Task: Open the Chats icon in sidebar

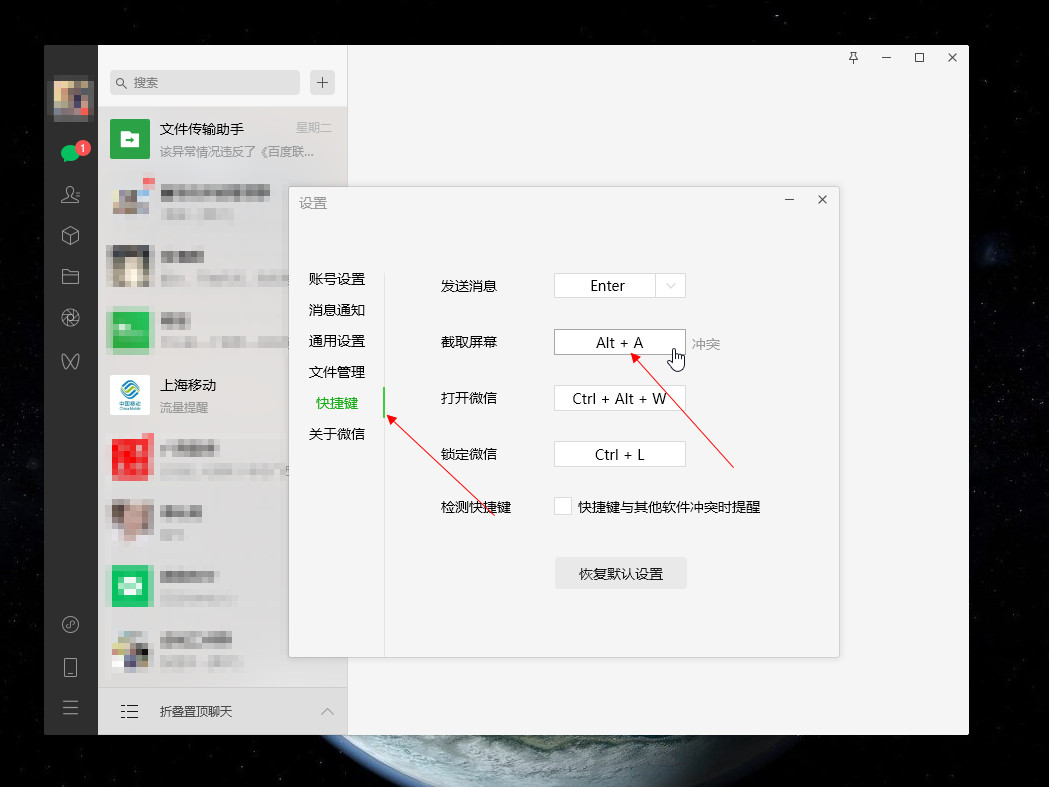Action: pyautogui.click(x=70, y=153)
